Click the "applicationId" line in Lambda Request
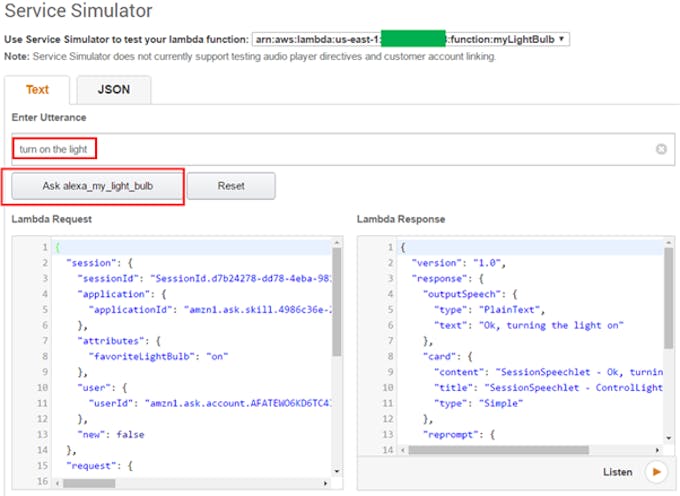The image size is (680, 496). click(x=210, y=310)
